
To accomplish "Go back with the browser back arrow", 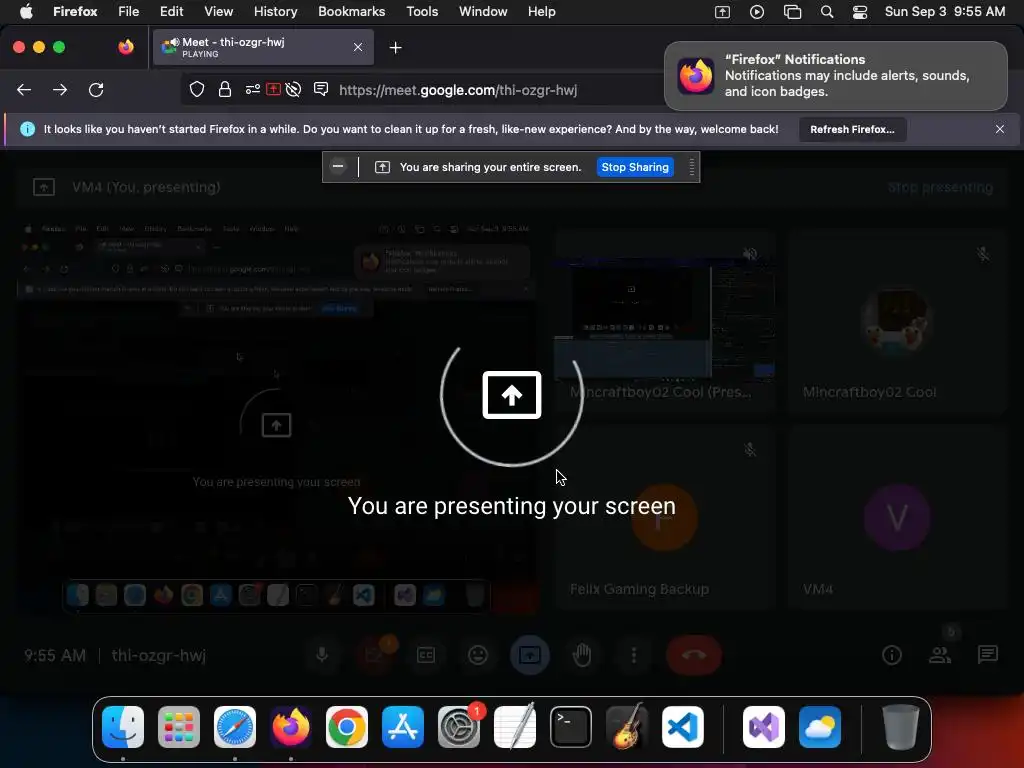I will [x=24, y=90].
